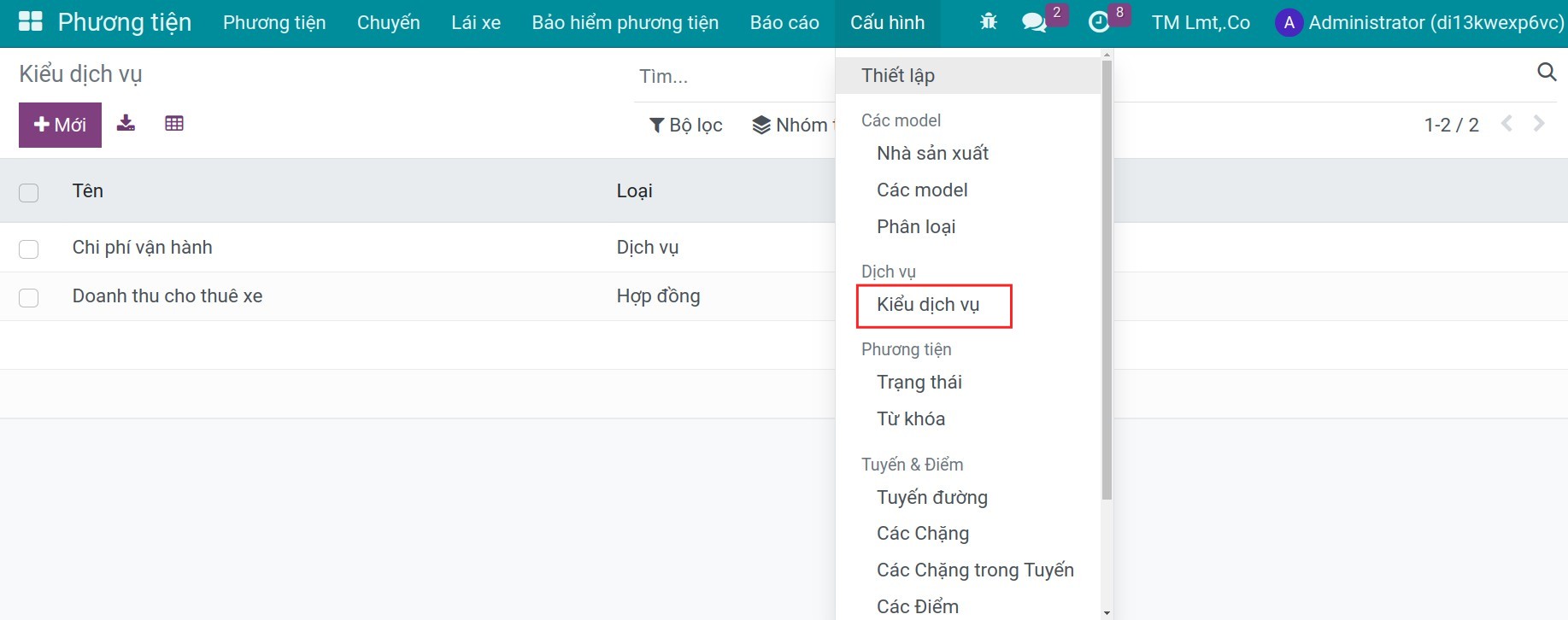Switch to the spreadsheet grid view icon
Image resolution: width=1568 pixels, height=620 pixels.
click(174, 123)
